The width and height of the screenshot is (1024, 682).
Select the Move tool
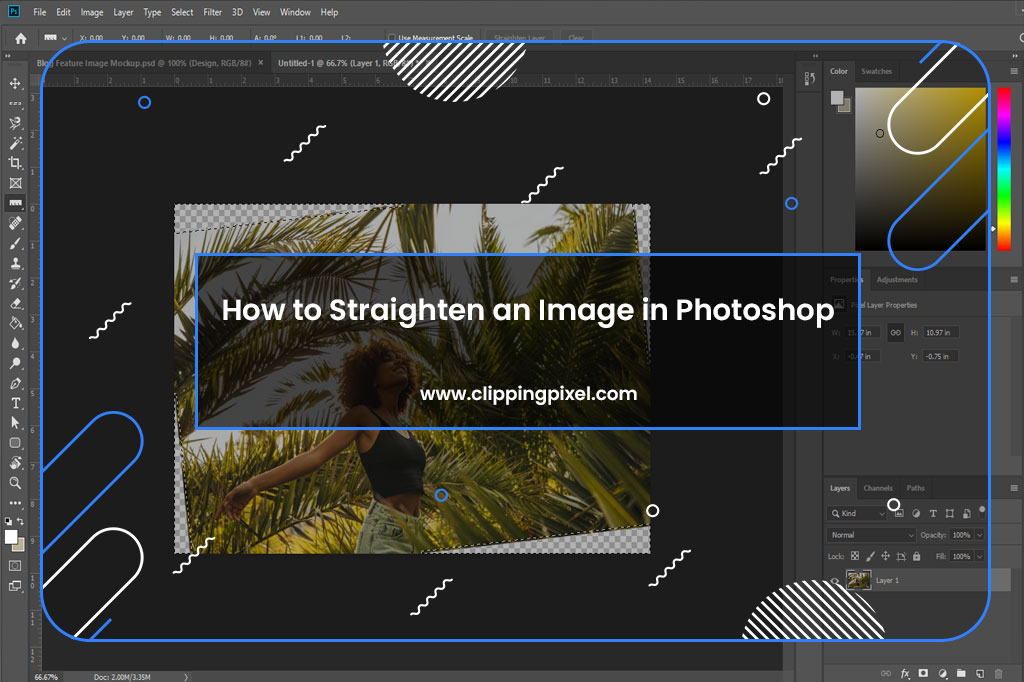pyautogui.click(x=14, y=84)
